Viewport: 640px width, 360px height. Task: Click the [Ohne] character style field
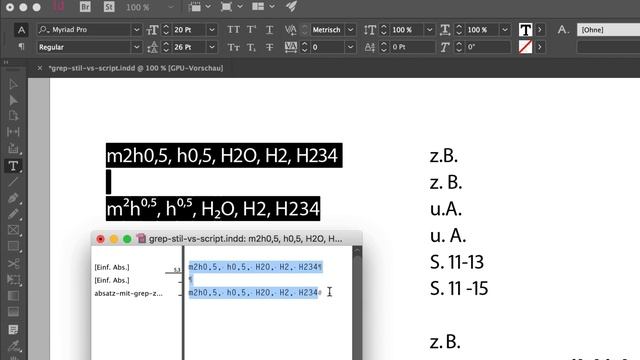pos(608,30)
